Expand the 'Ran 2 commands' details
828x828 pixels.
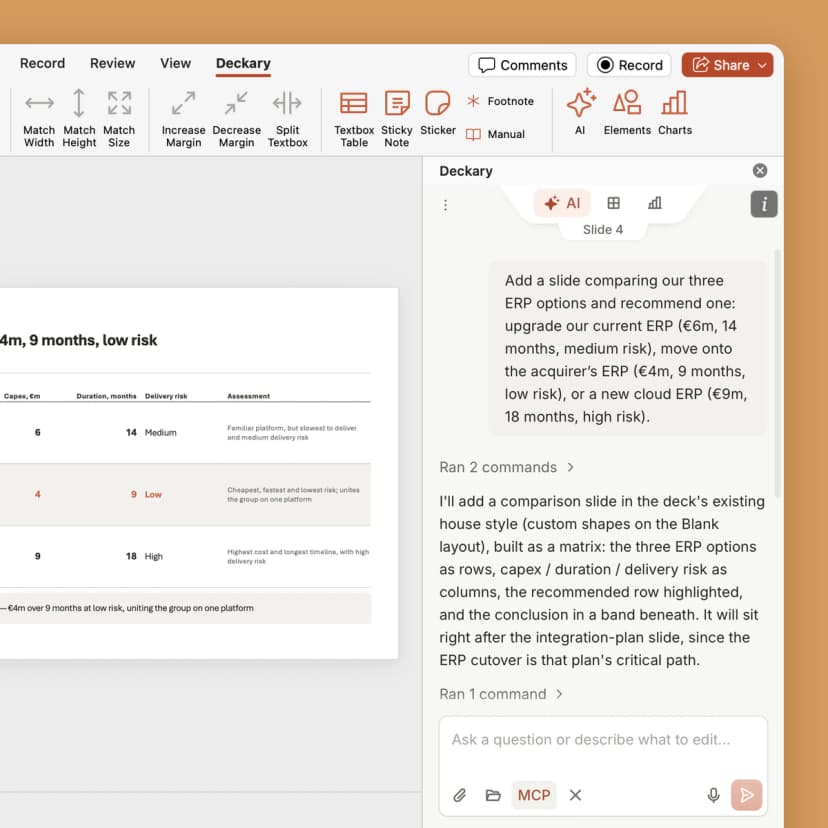[506, 467]
